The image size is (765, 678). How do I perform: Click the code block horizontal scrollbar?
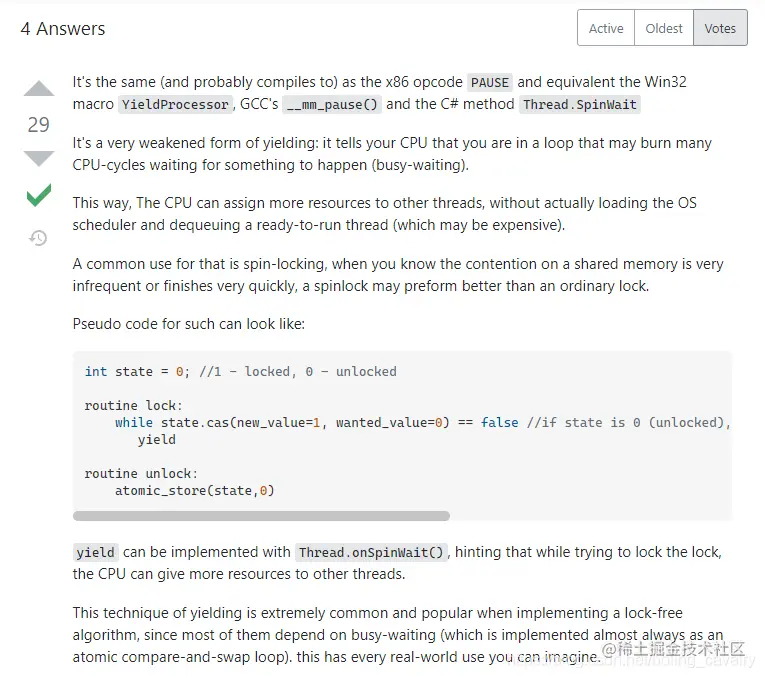click(x=261, y=516)
